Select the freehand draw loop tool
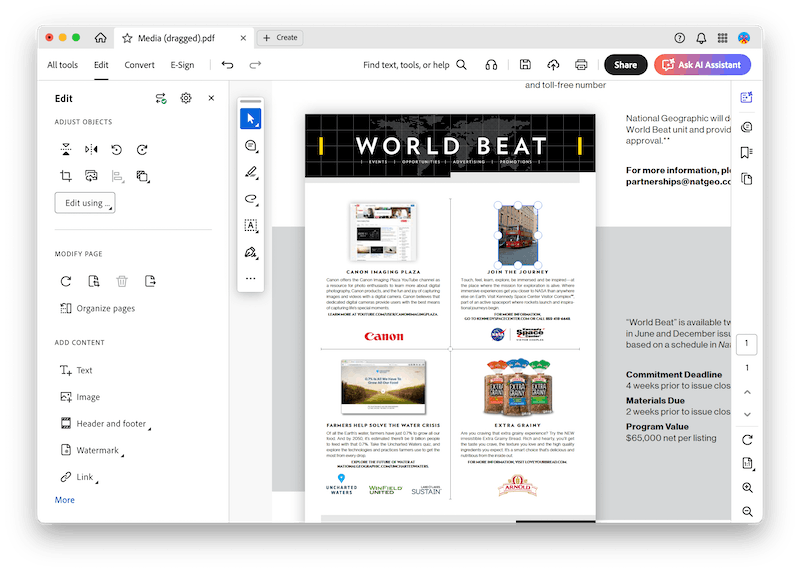This screenshot has width=800, height=572. [x=251, y=199]
